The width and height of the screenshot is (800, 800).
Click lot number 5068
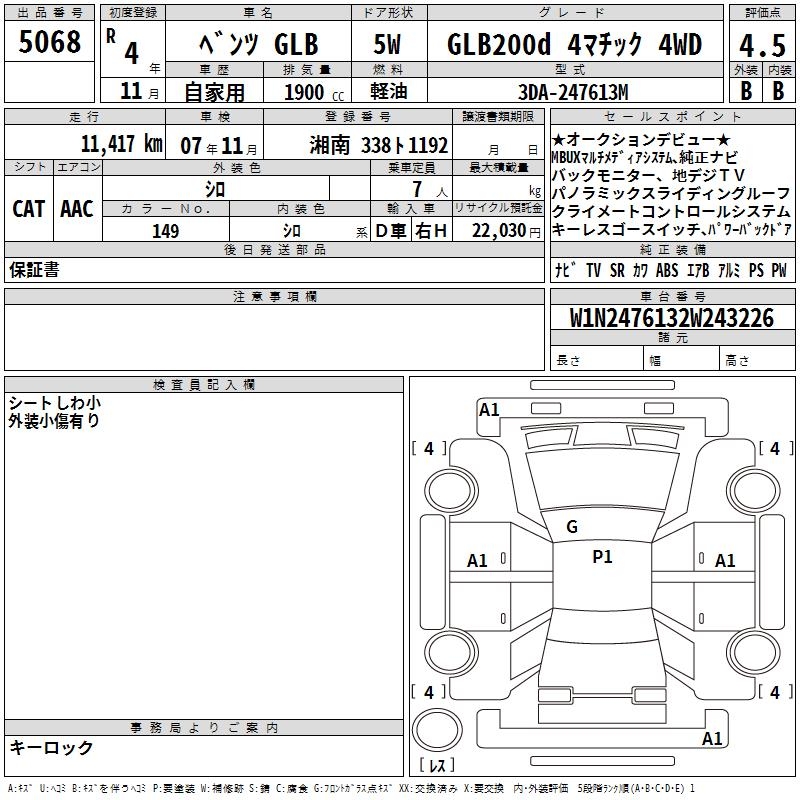[50, 43]
